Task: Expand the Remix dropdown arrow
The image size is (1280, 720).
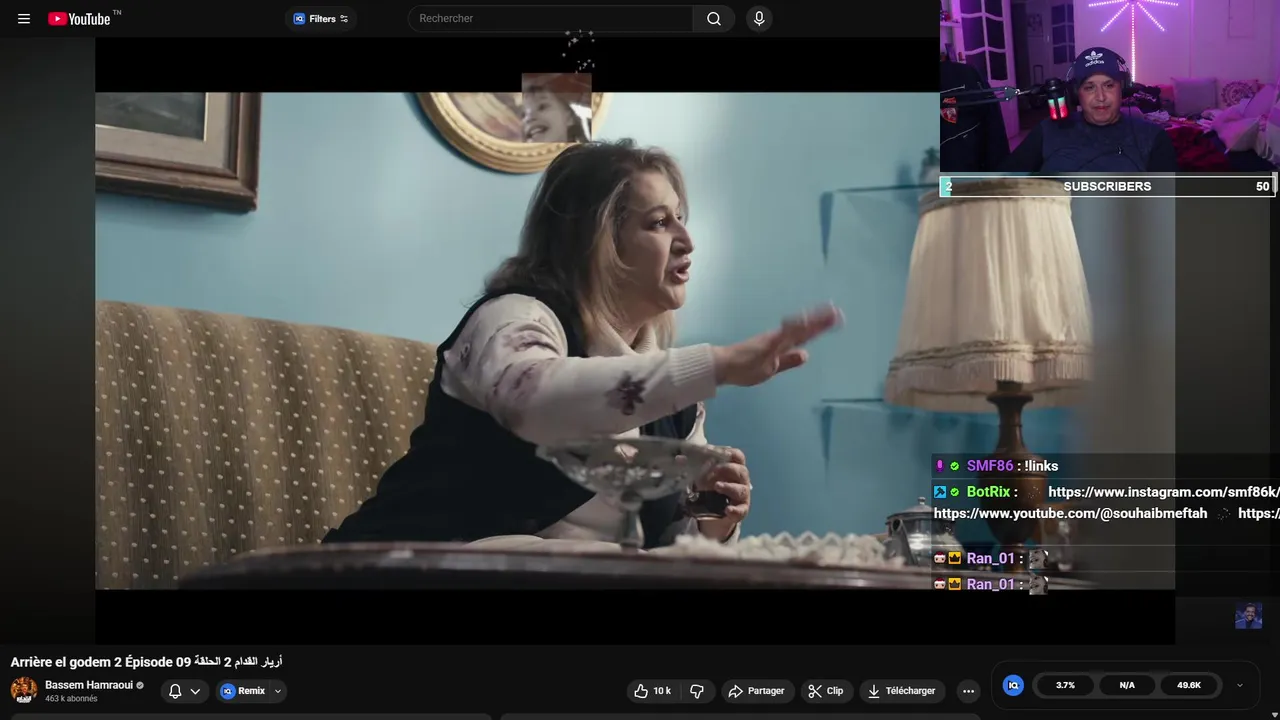Action: coord(278,691)
